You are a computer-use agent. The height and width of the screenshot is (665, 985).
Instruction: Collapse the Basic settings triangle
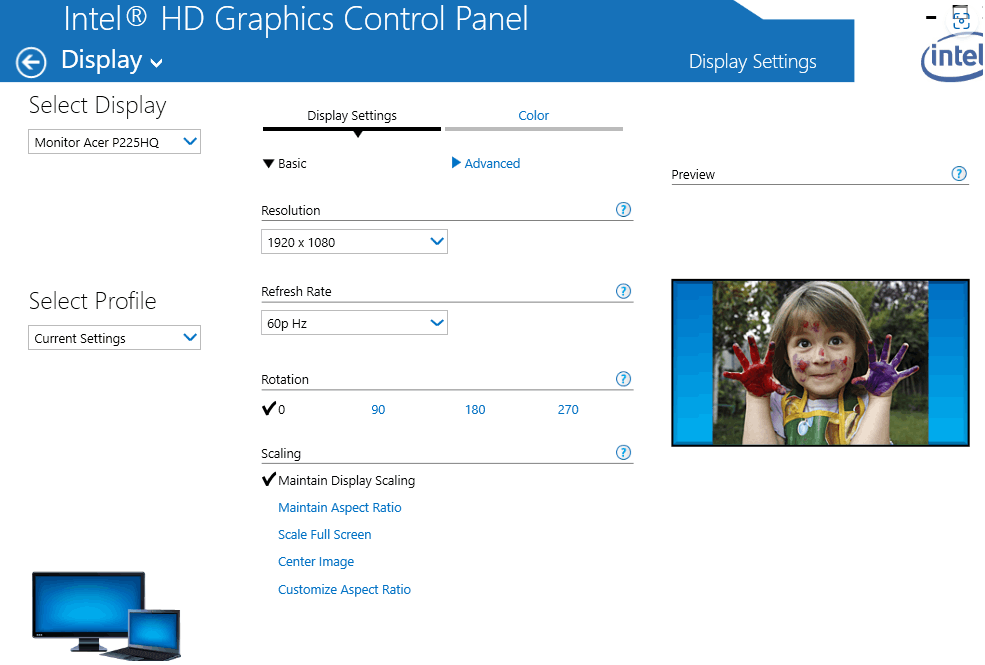[268, 163]
